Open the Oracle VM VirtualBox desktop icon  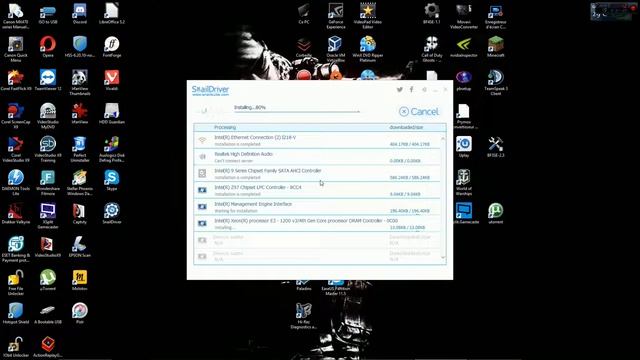336,49
